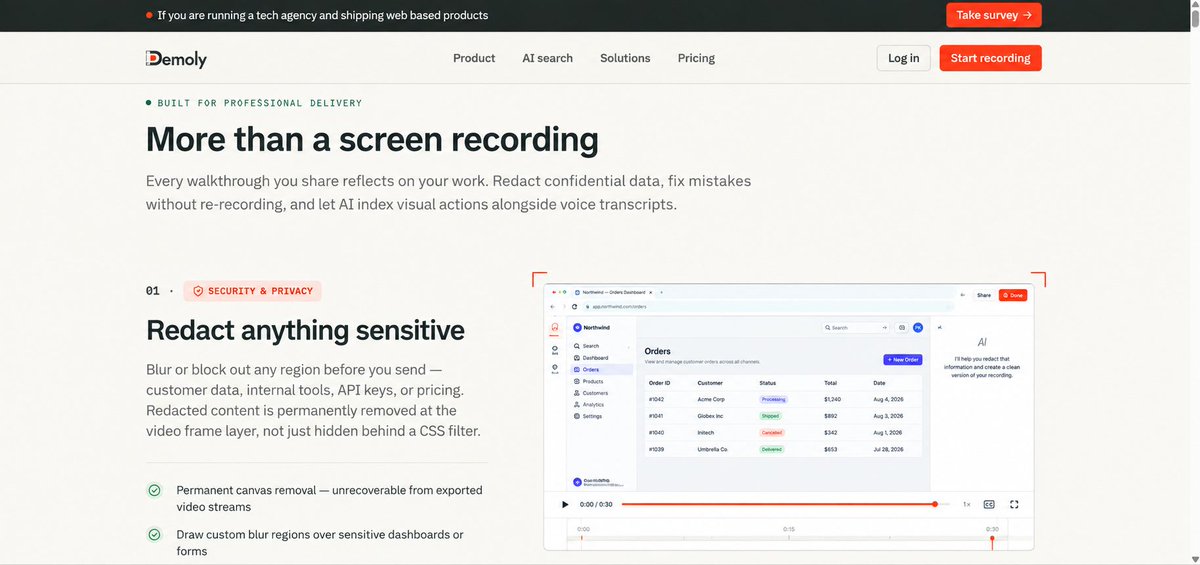The width and height of the screenshot is (1200, 565).
Task: Click the Demoly logo in the header
Action: point(176,58)
